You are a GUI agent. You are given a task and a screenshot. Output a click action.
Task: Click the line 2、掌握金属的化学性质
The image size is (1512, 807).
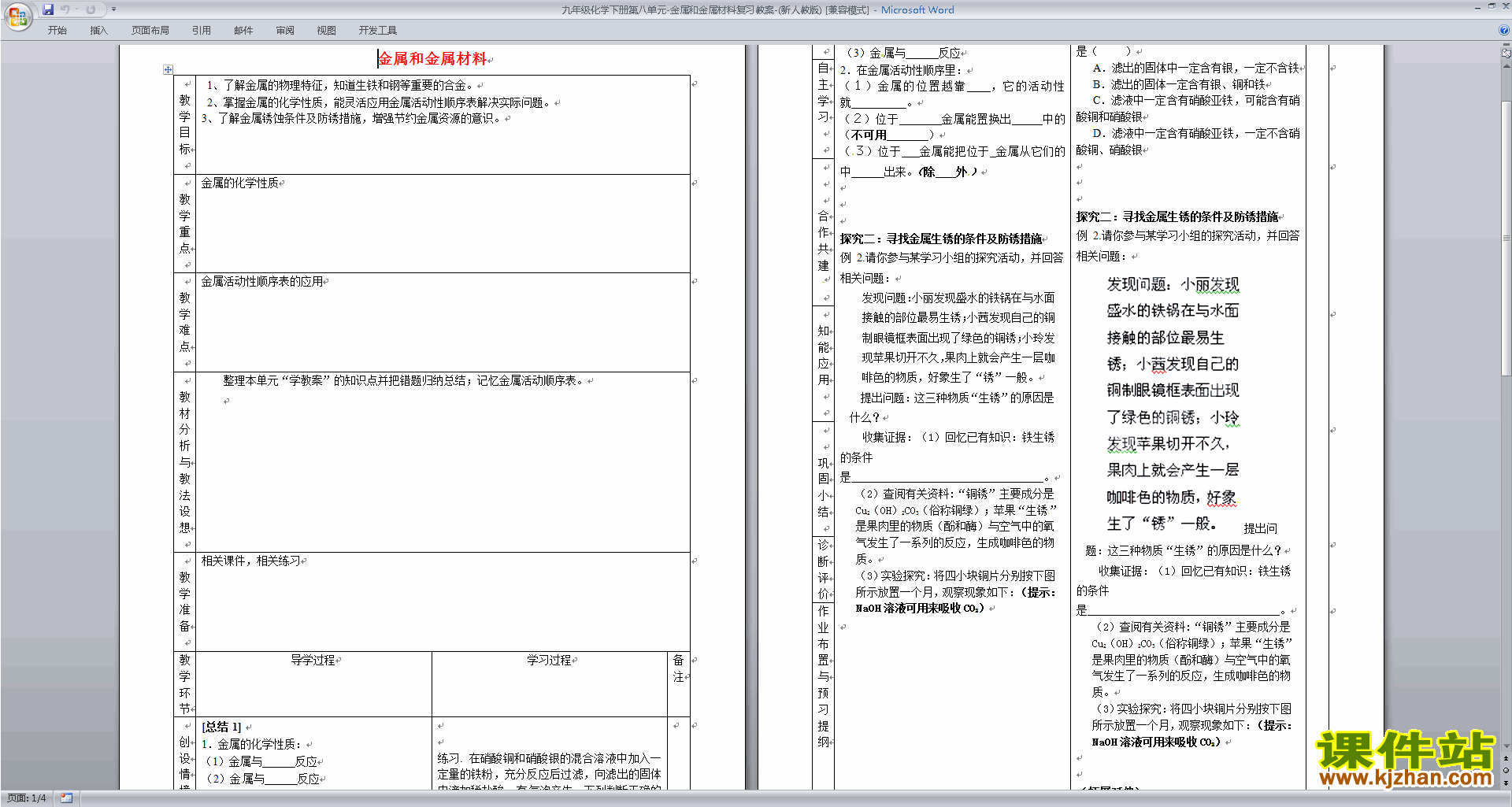pos(379,102)
